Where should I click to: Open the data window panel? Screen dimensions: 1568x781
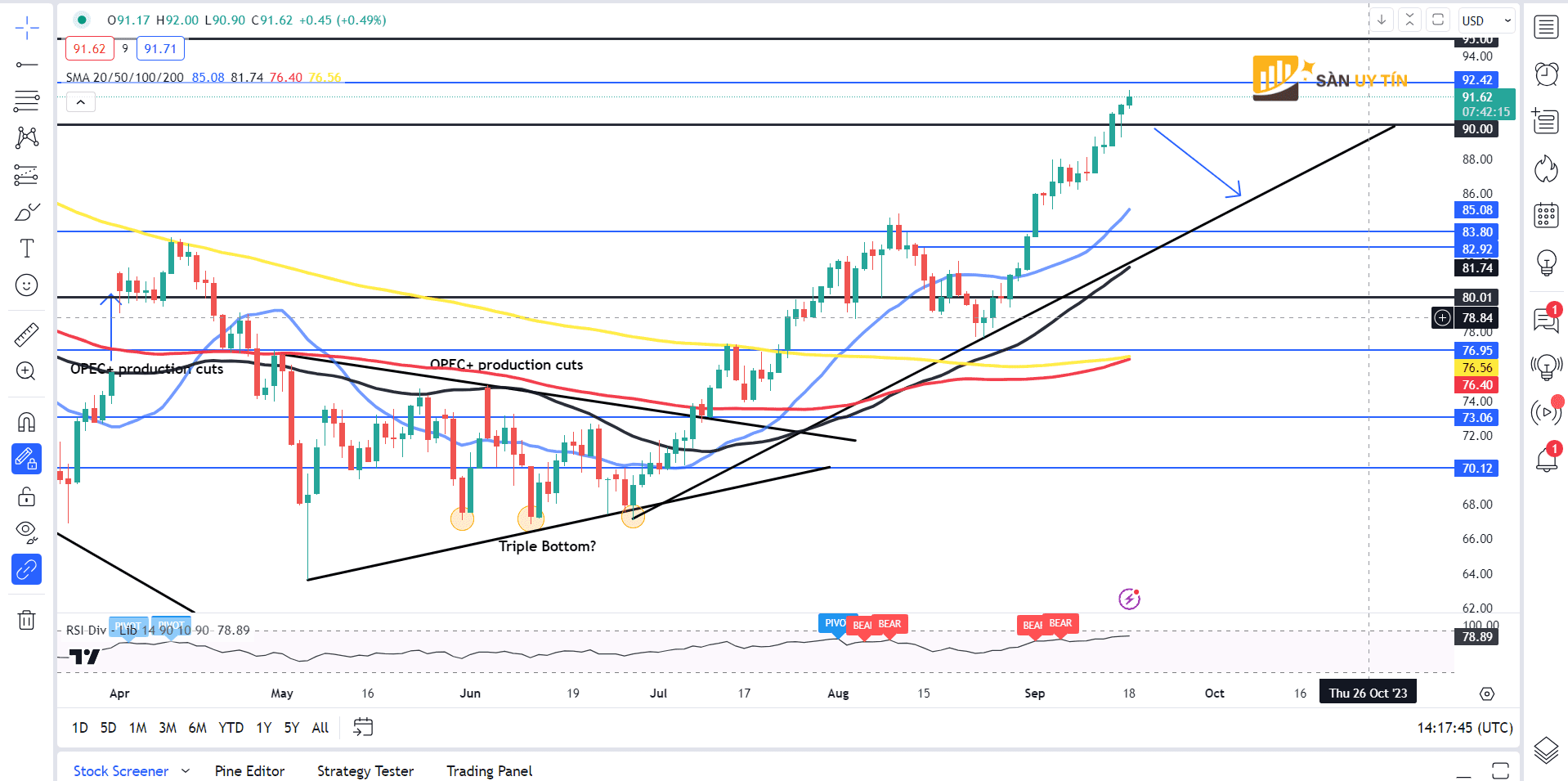(1546, 121)
